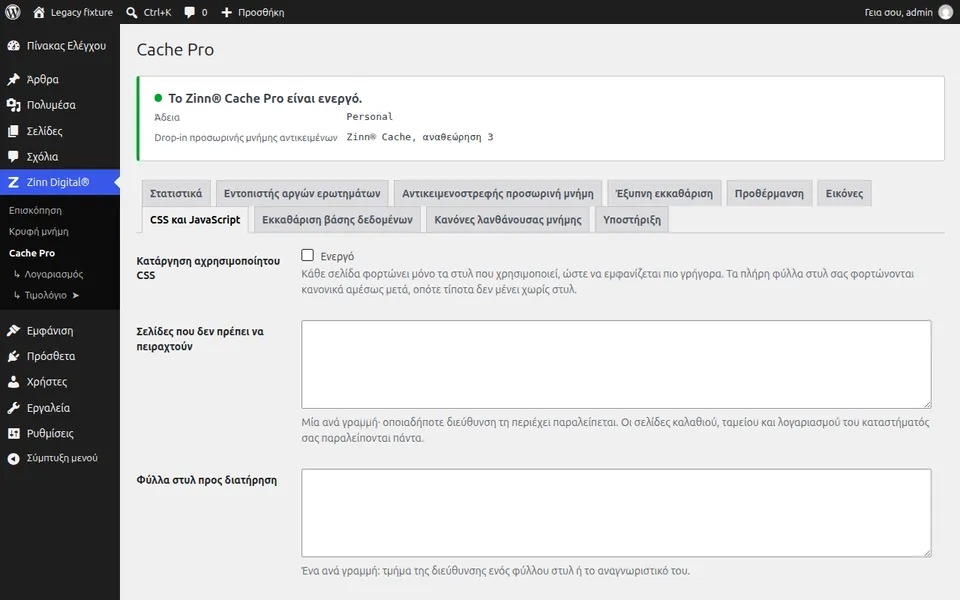Click the home icon beside Legacy fixture
Screen dimensions: 960x600
[x=39, y=12]
